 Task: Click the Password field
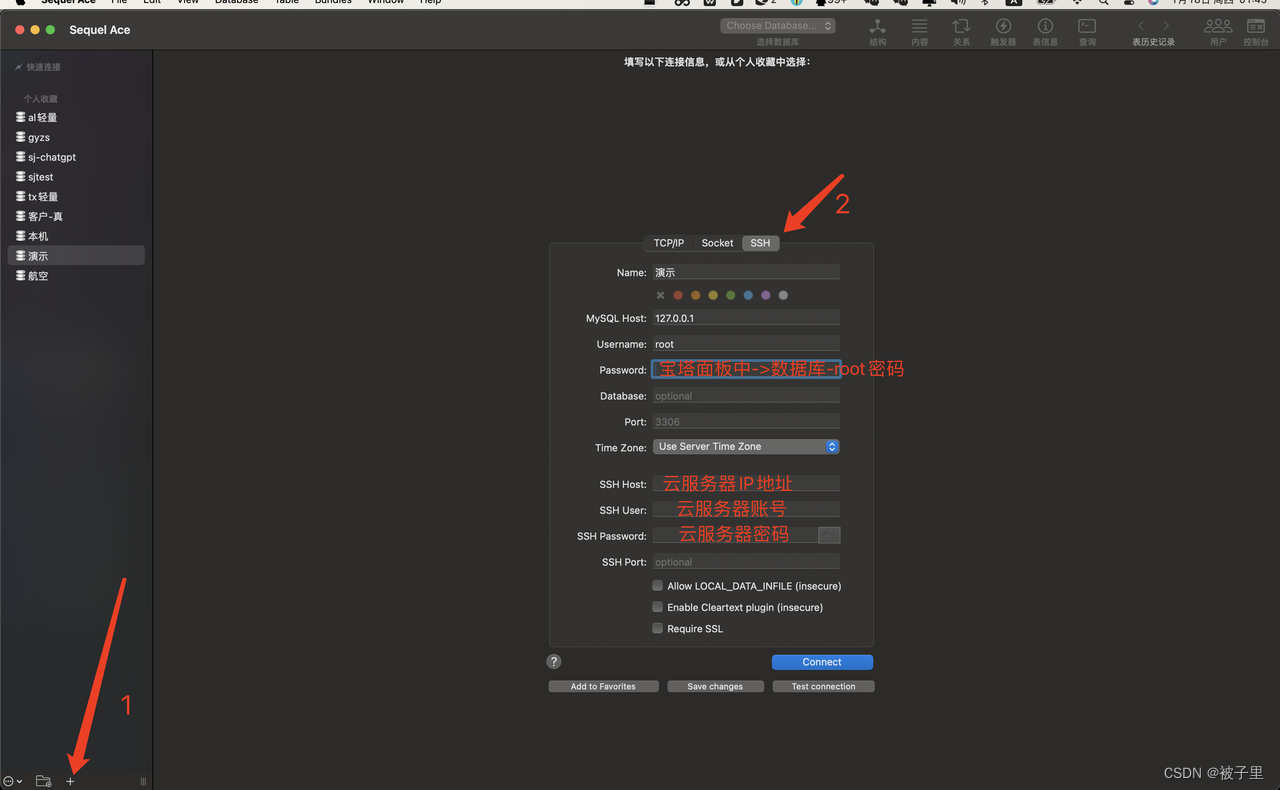pos(746,370)
